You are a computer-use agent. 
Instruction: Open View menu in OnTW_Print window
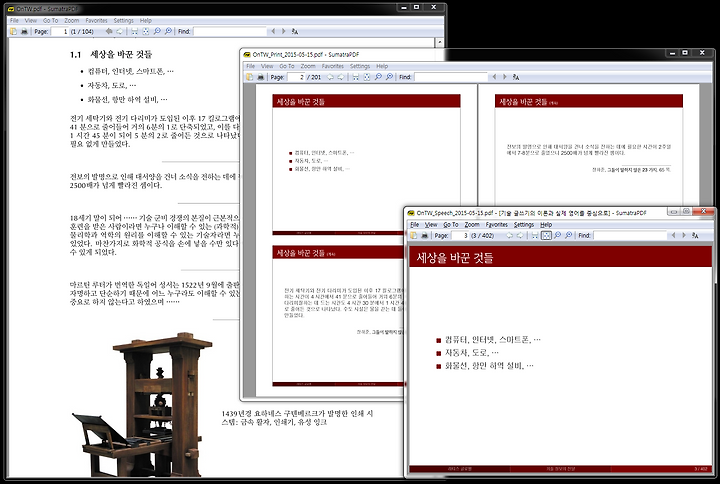[x=267, y=66]
